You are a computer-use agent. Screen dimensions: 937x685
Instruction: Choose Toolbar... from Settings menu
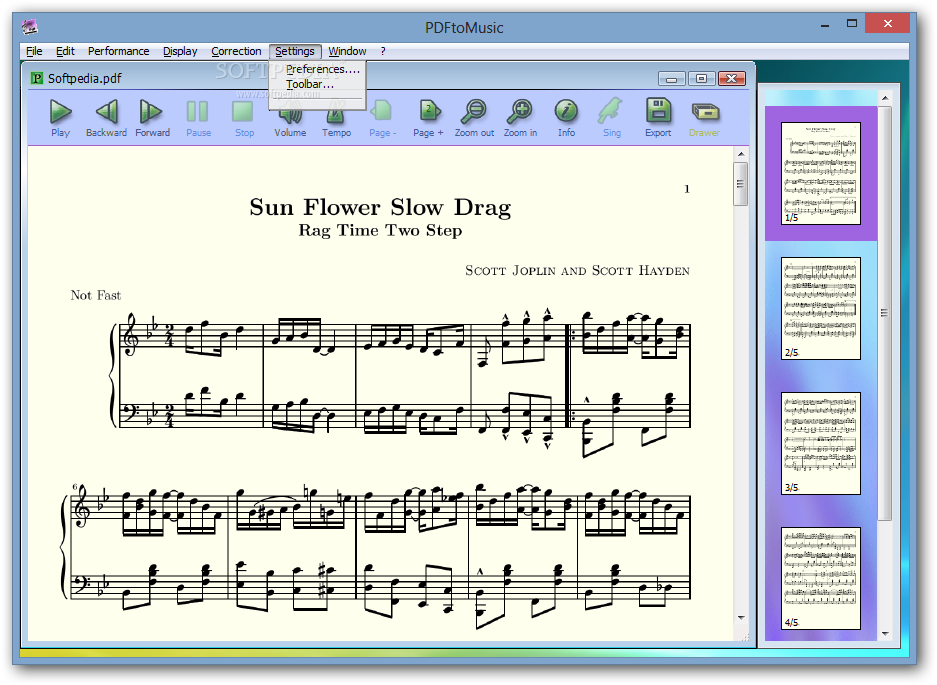point(310,84)
